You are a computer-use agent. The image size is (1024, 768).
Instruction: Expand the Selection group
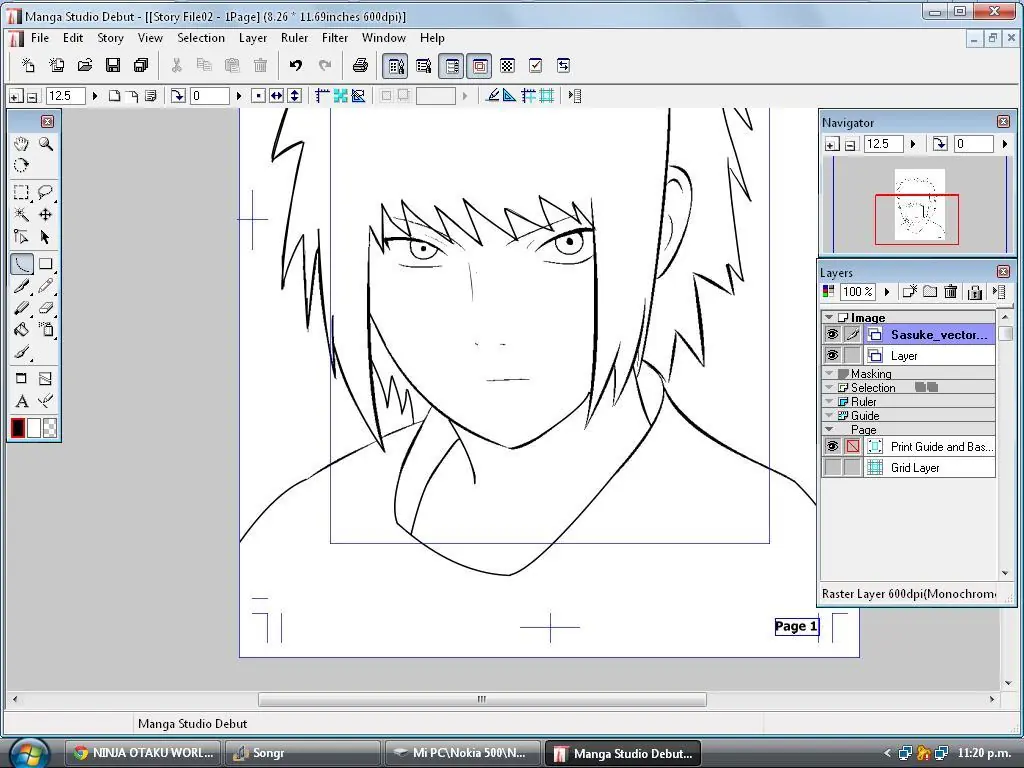point(829,387)
